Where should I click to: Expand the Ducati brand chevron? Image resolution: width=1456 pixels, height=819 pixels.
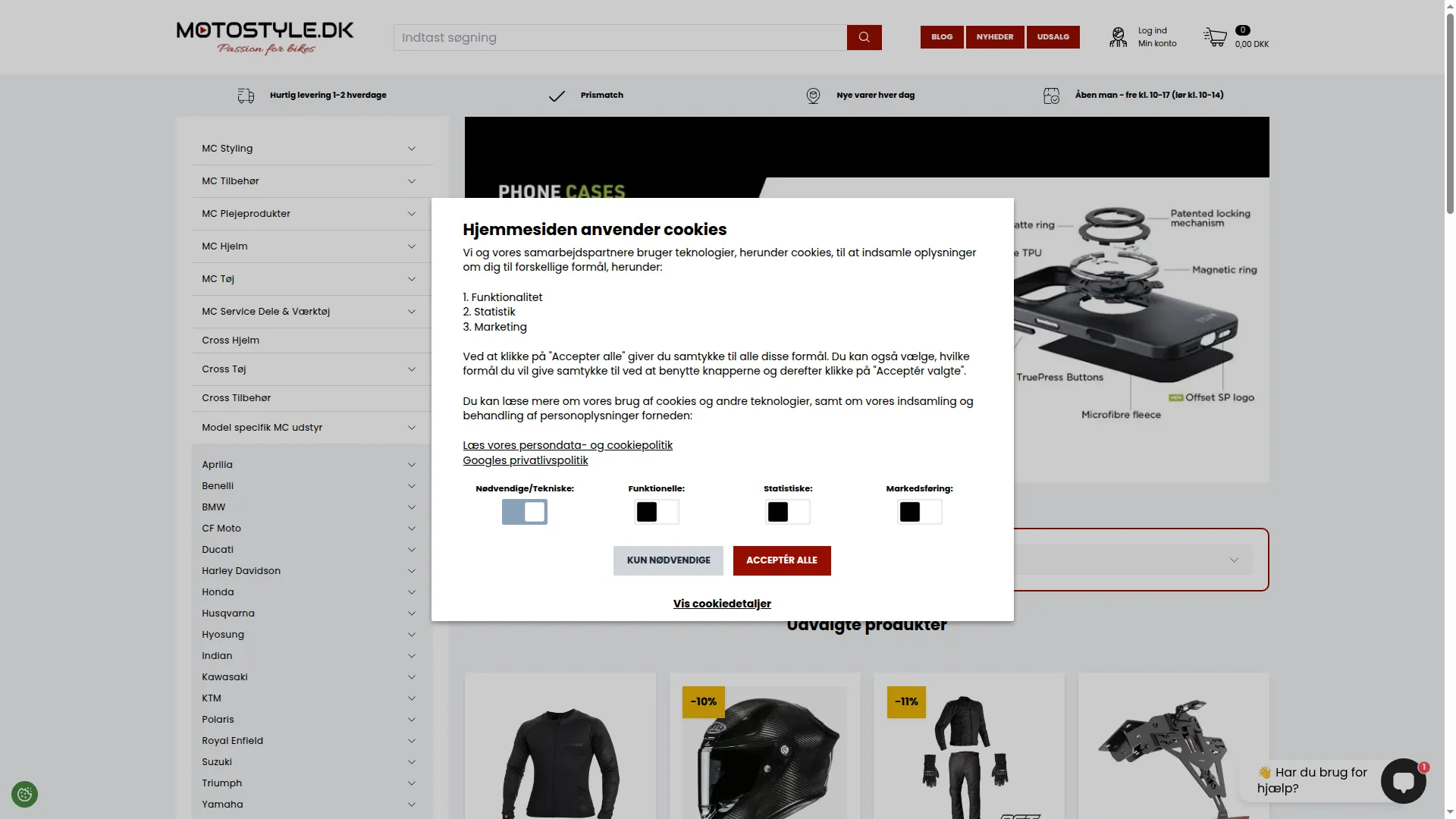[x=412, y=550]
